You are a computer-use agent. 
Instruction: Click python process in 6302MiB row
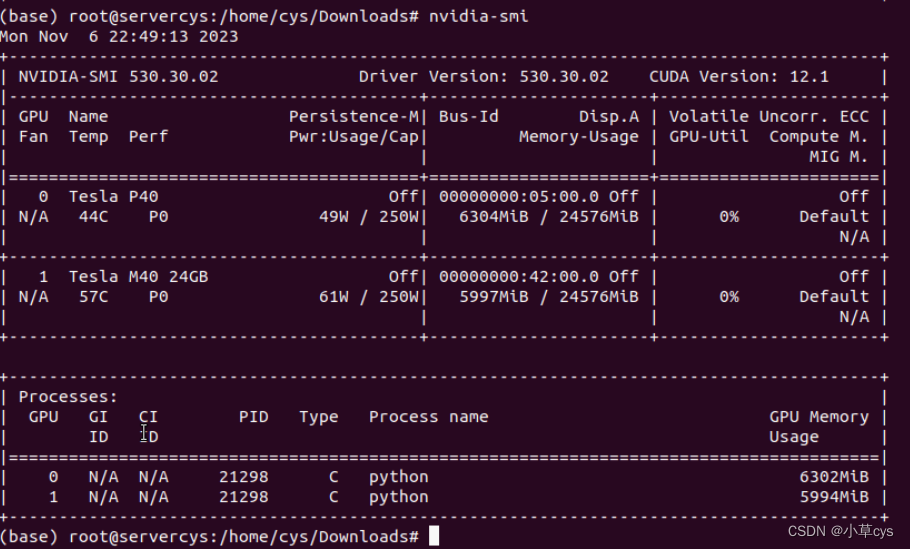pyautogui.click(x=399, y=477)
